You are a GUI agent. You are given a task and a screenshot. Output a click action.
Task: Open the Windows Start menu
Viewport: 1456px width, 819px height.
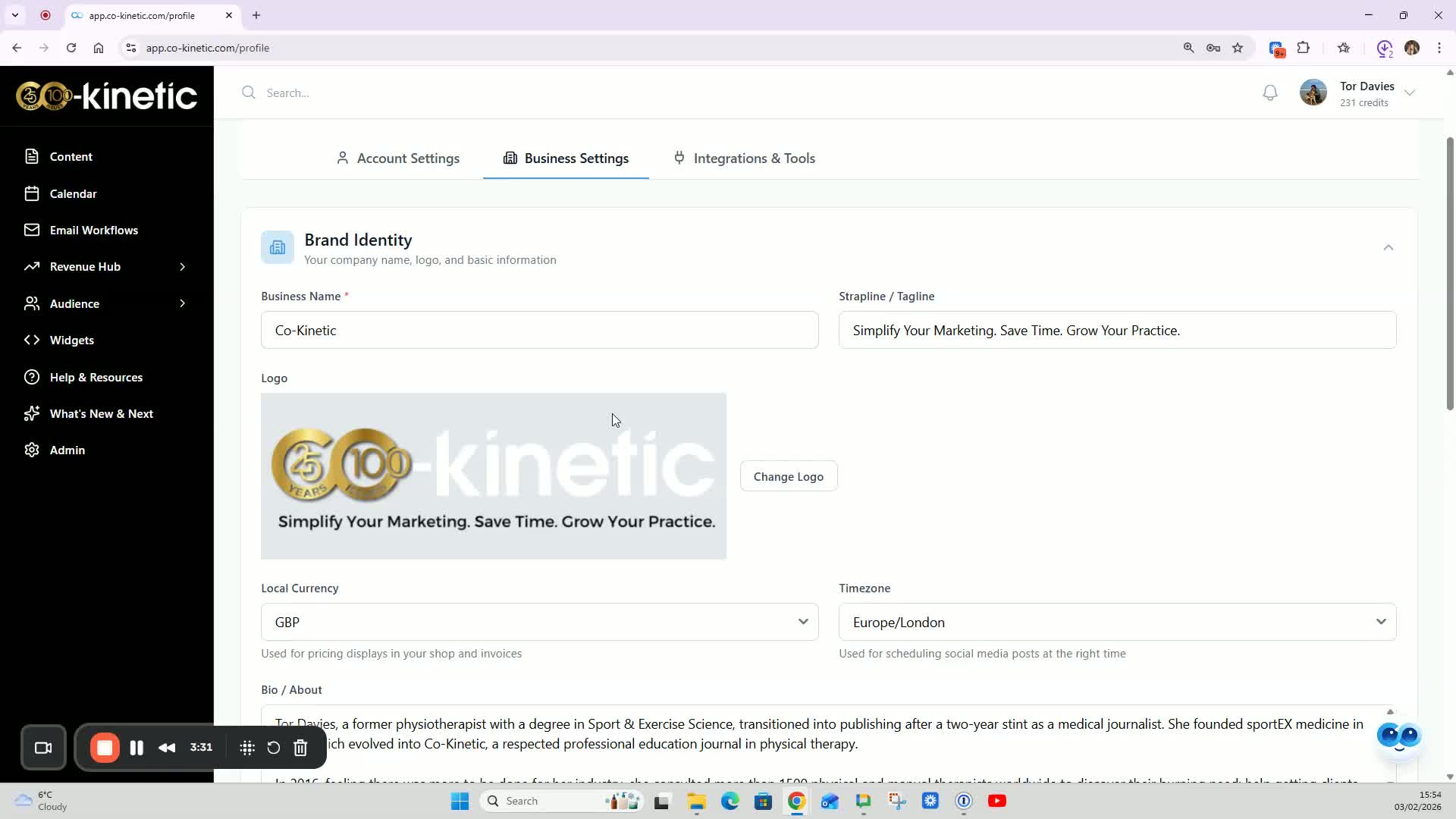pos(460,802)
